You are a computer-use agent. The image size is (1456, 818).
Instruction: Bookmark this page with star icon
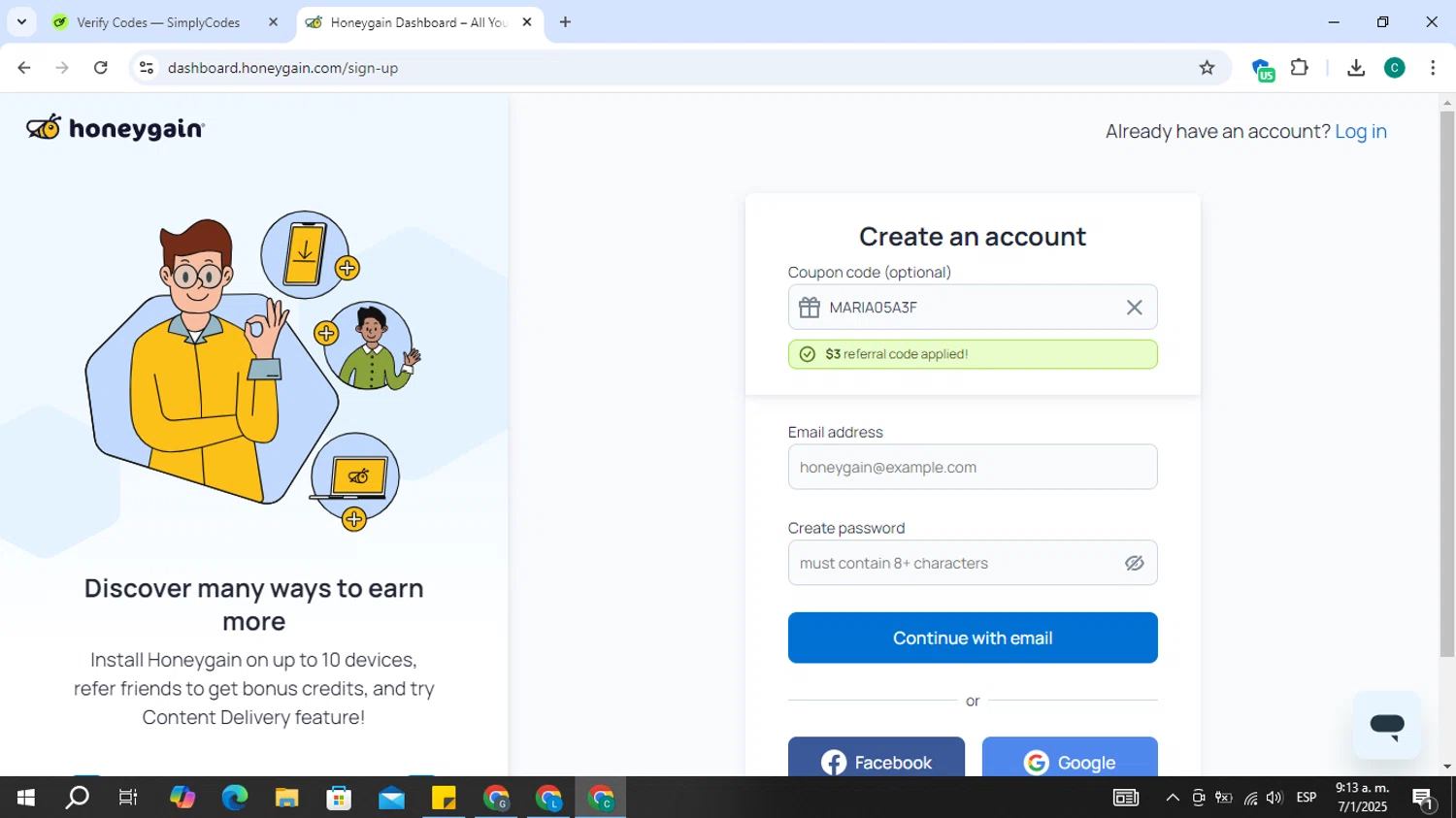point(1207,68)
